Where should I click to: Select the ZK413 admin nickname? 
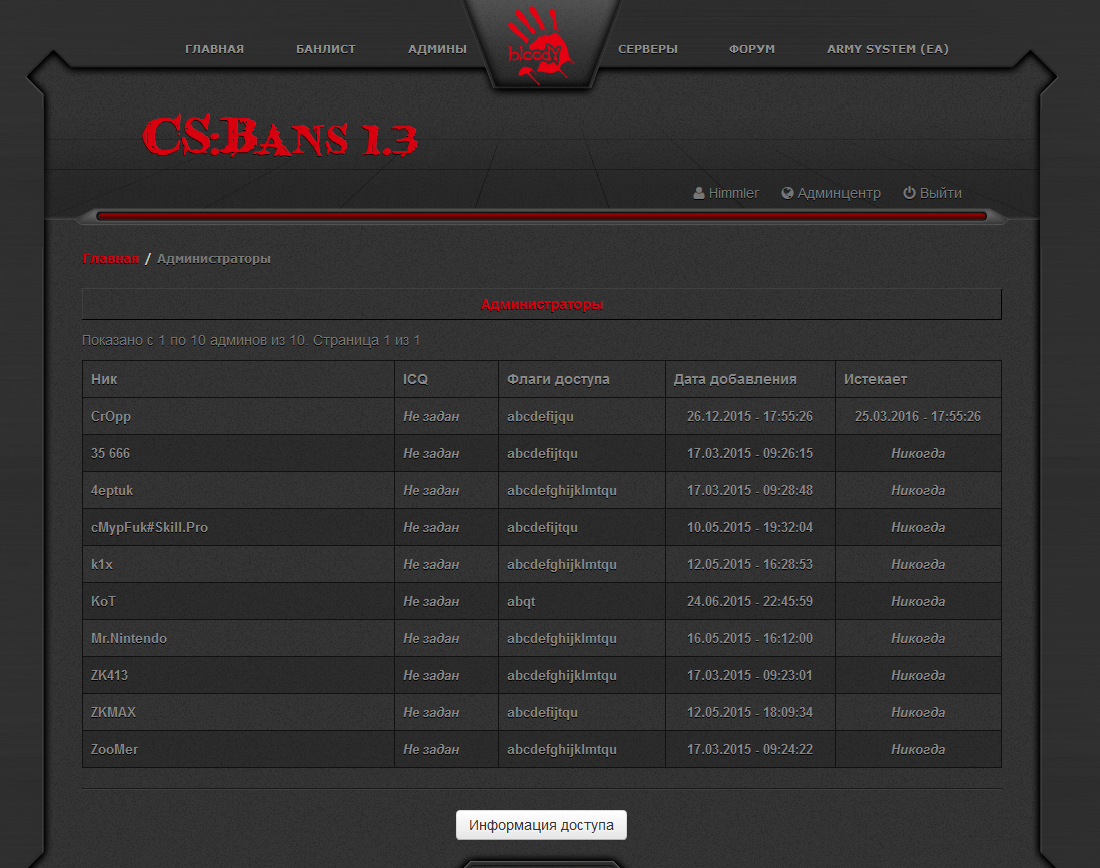click(x=109, y=675)
